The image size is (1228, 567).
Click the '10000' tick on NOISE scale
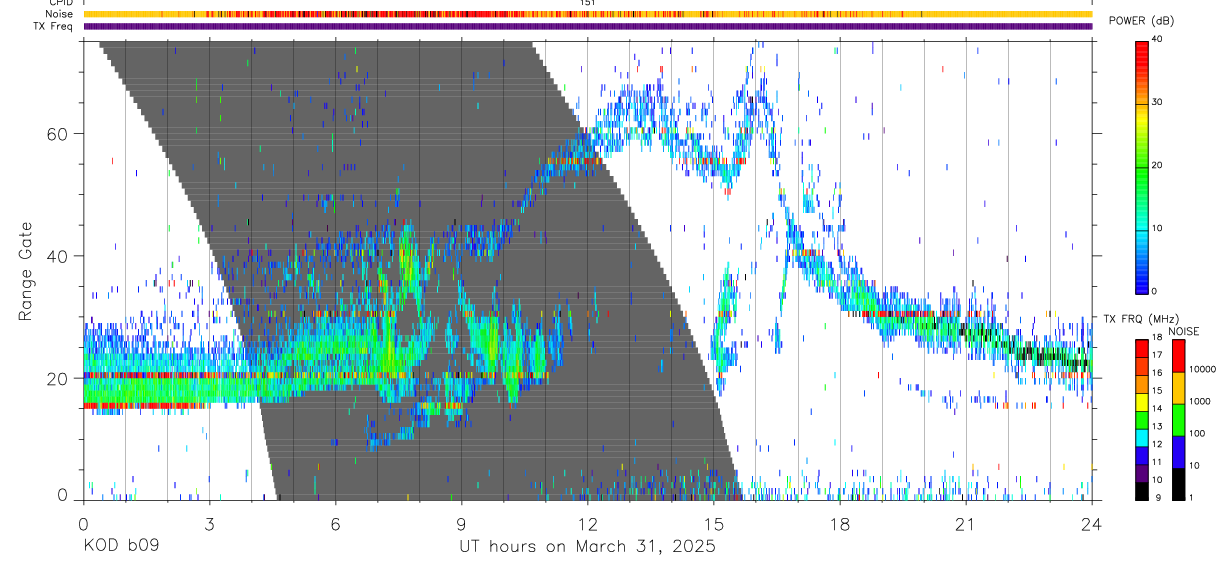[x=1205, y=369]
